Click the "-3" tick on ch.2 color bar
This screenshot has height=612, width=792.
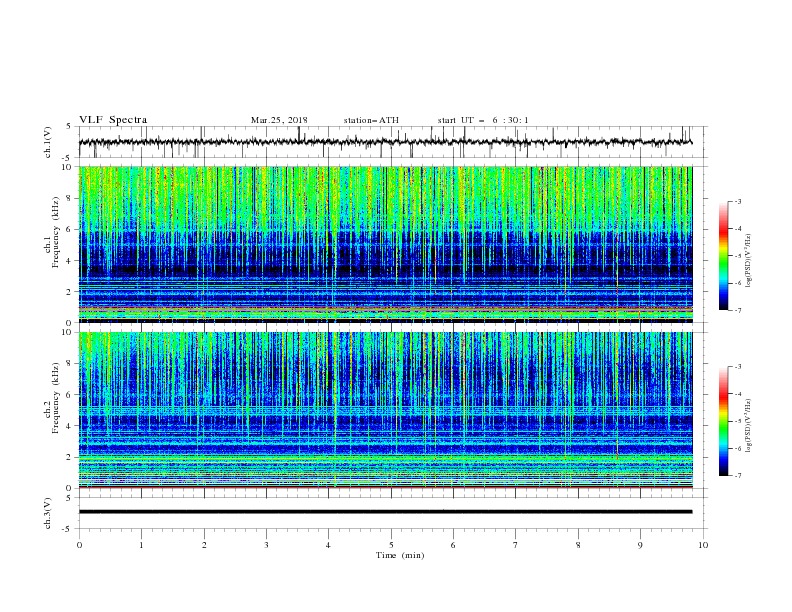click(737, 367)
